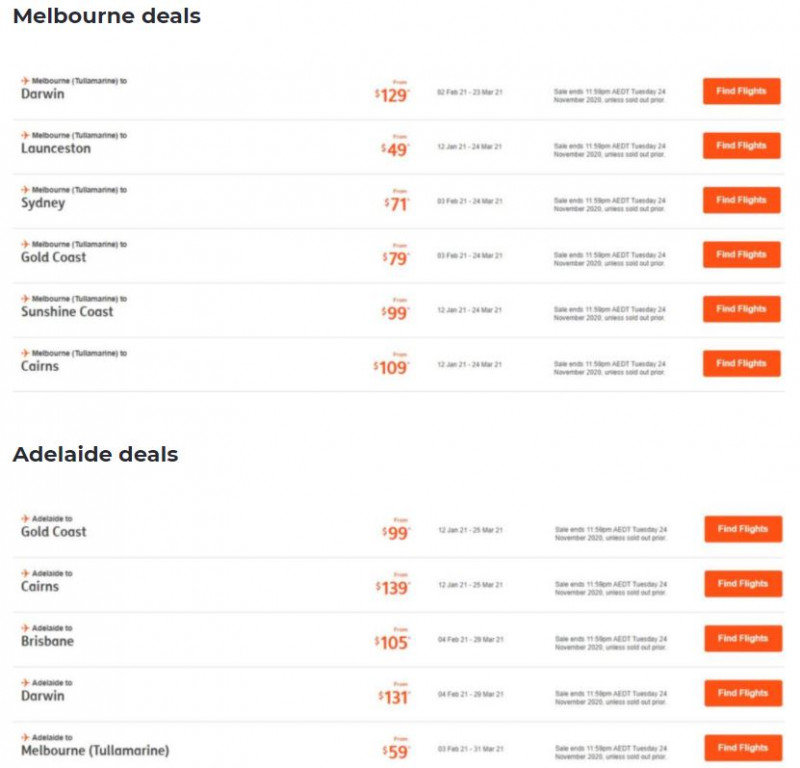Find flights for the $49 Launceston deal
800x768 pixels.
[x=741, y=146]
